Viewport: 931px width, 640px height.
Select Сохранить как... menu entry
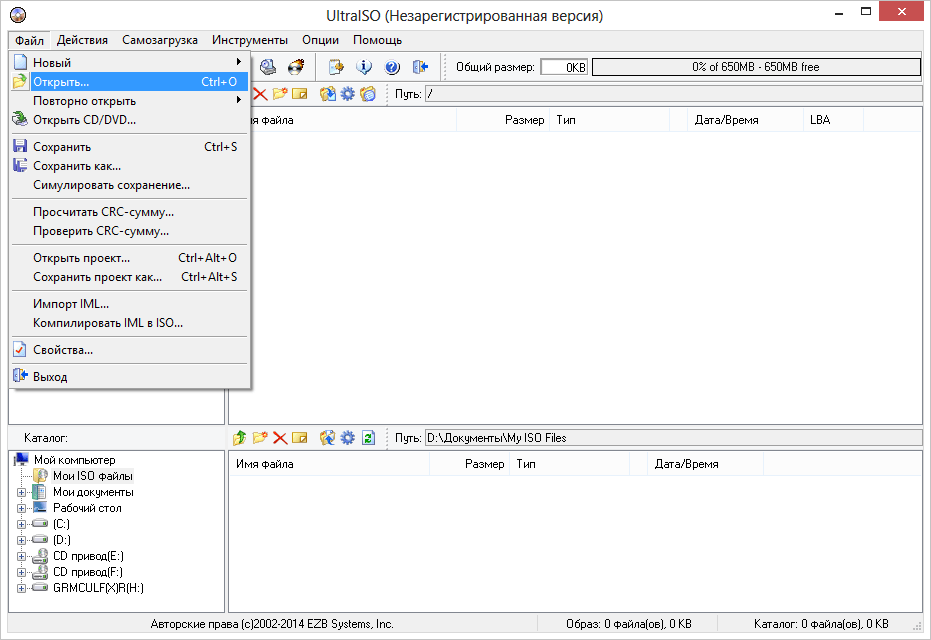pyautogui.click(x=129, y=166)
